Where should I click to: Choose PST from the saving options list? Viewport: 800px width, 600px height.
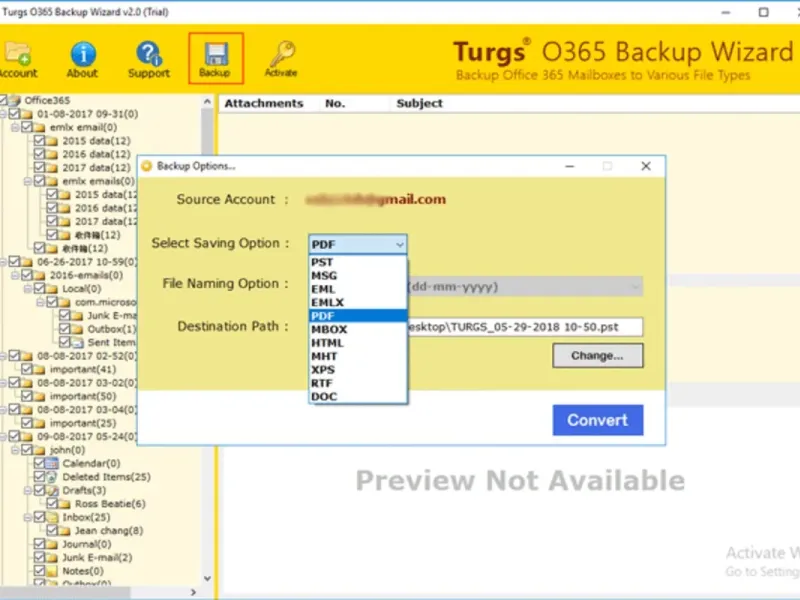358,262
